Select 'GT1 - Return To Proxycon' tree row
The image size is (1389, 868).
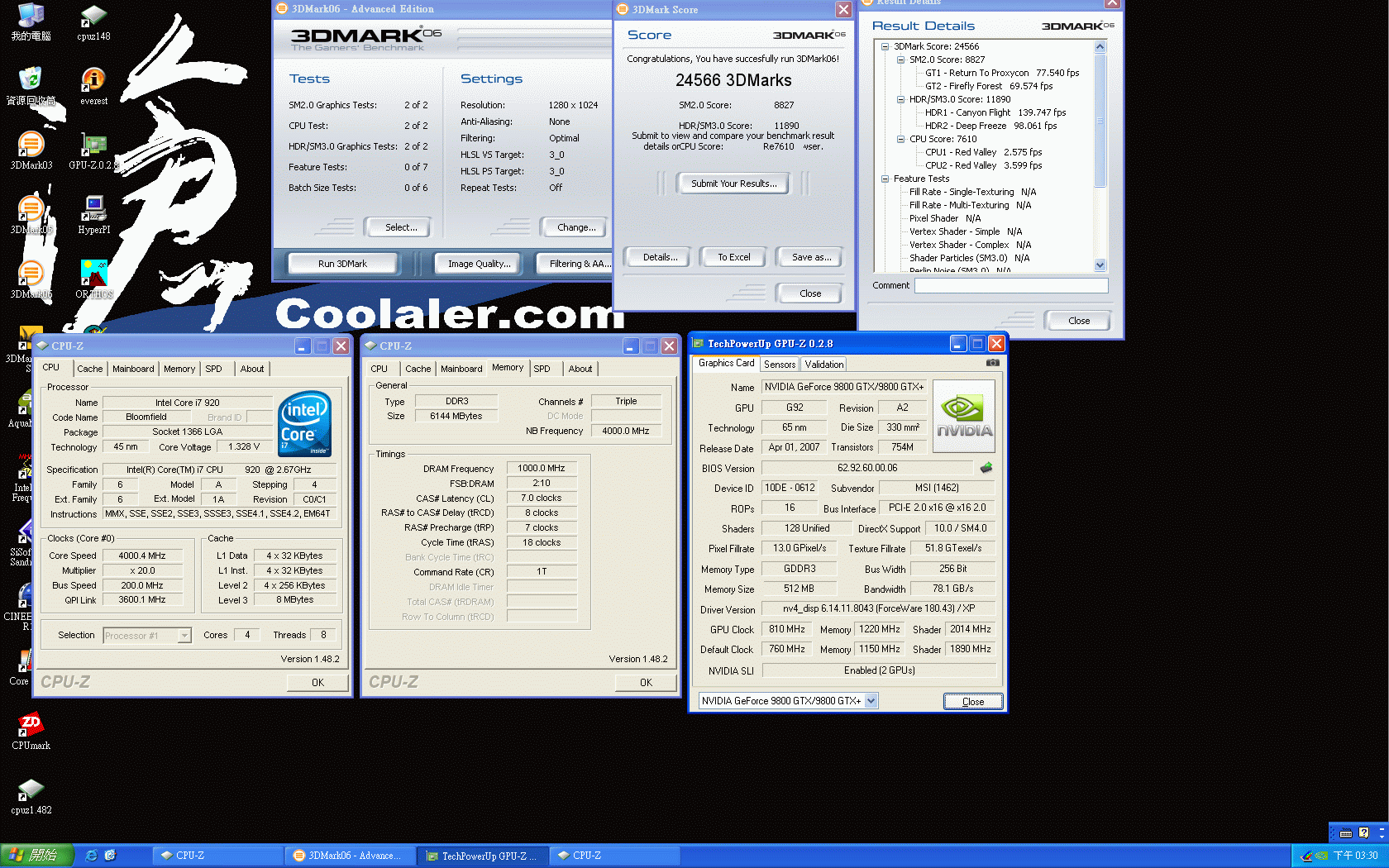click(x=1002, y=73)
